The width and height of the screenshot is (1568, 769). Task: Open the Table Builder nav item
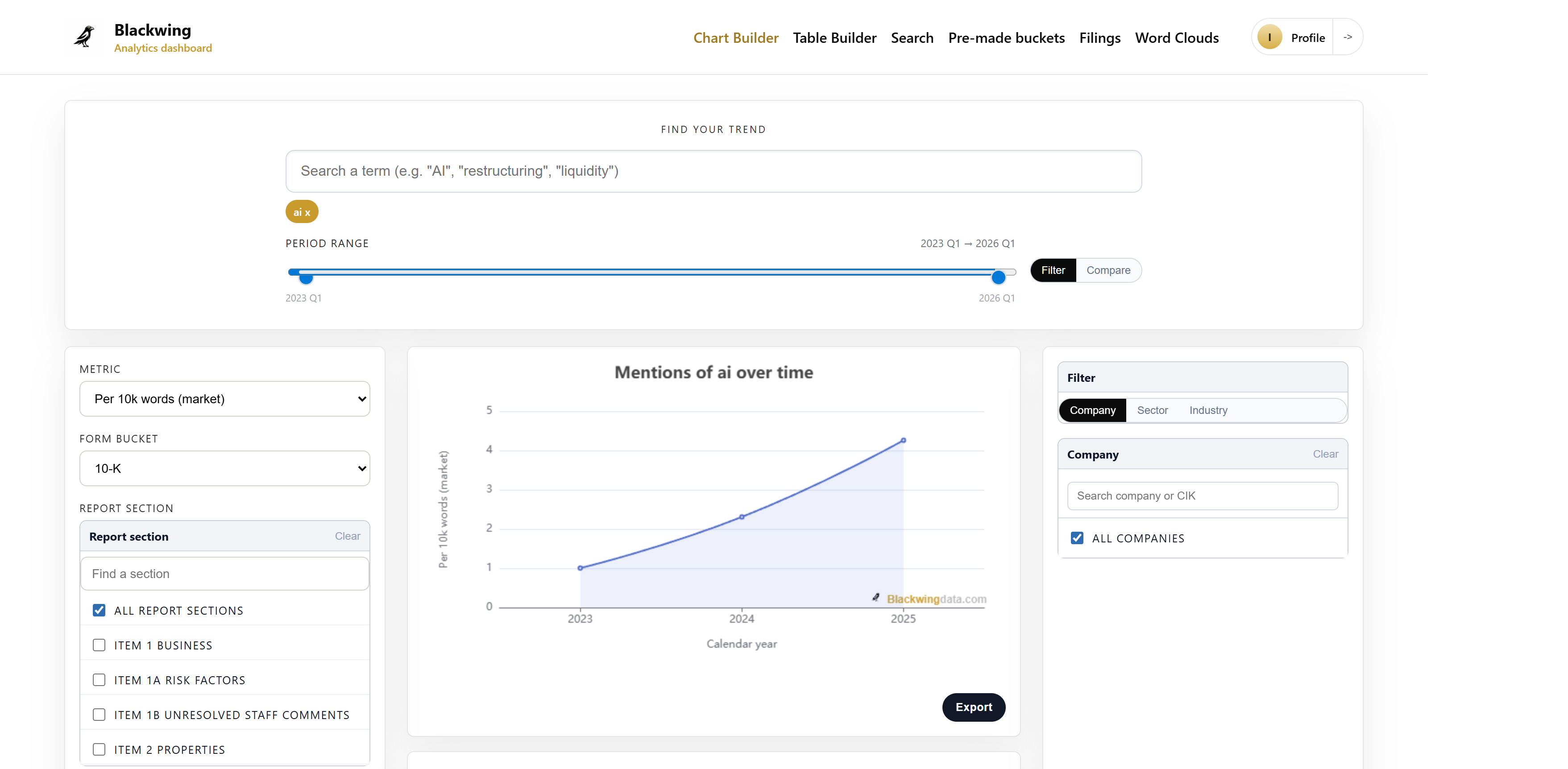click(x=834, y=38)
